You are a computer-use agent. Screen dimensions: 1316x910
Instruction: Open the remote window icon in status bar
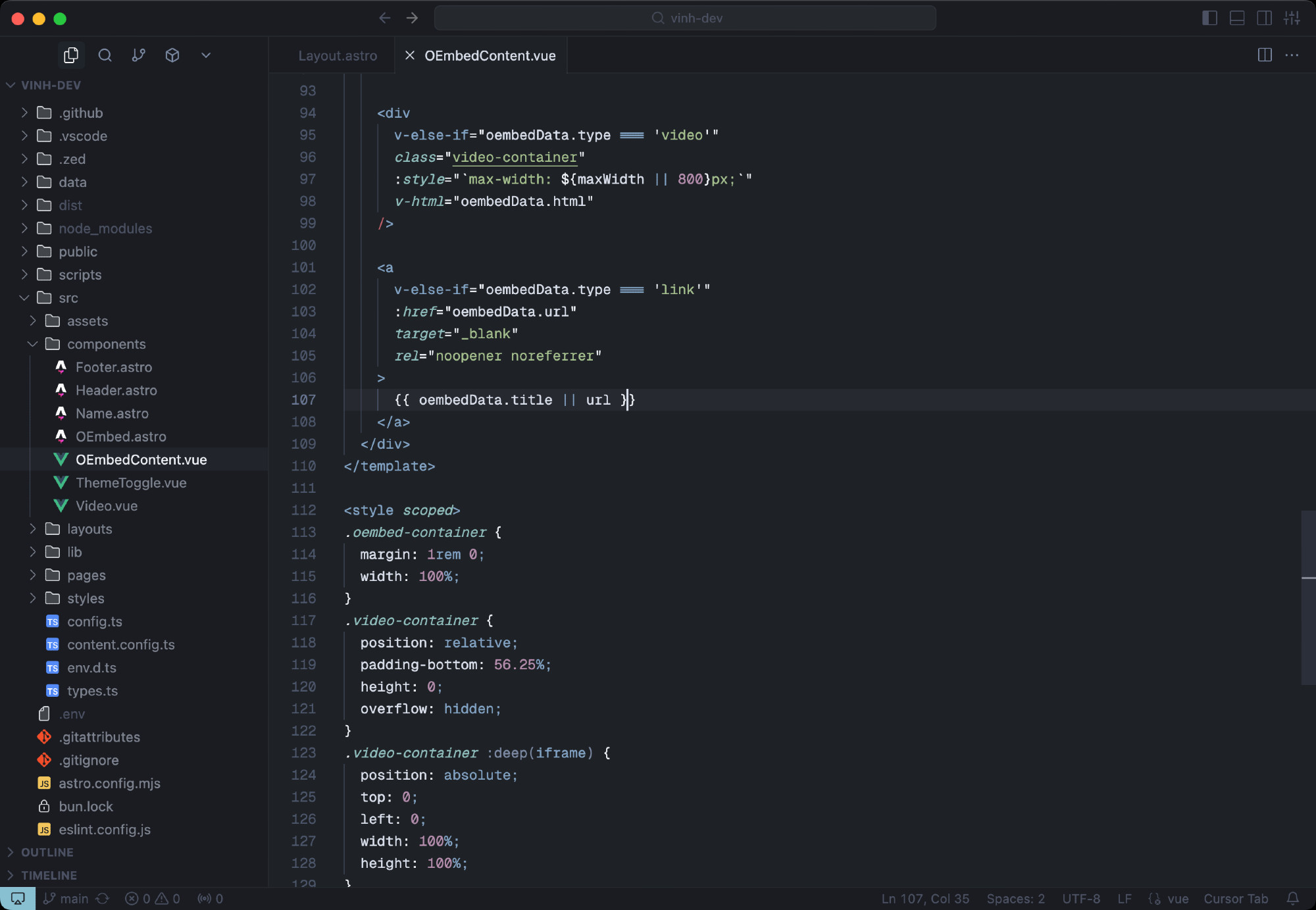coord(18,899)
